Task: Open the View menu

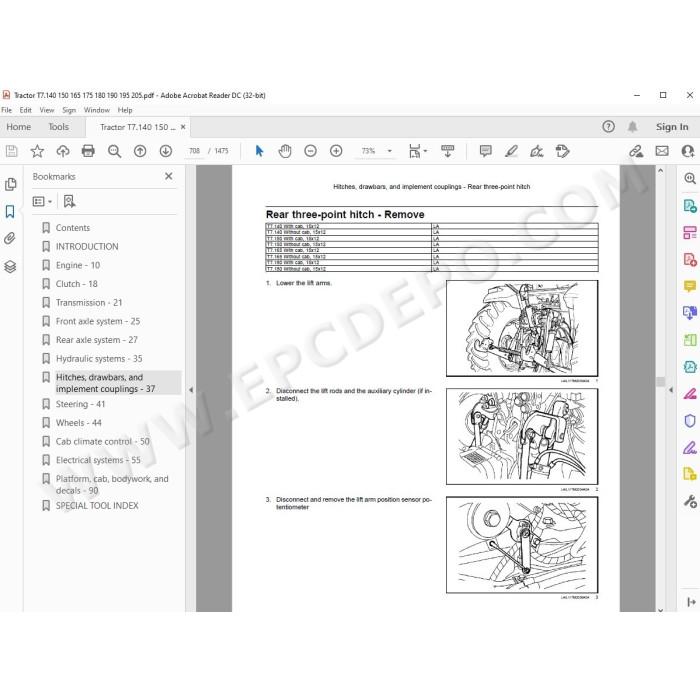Action: click(x=47, y=110)
